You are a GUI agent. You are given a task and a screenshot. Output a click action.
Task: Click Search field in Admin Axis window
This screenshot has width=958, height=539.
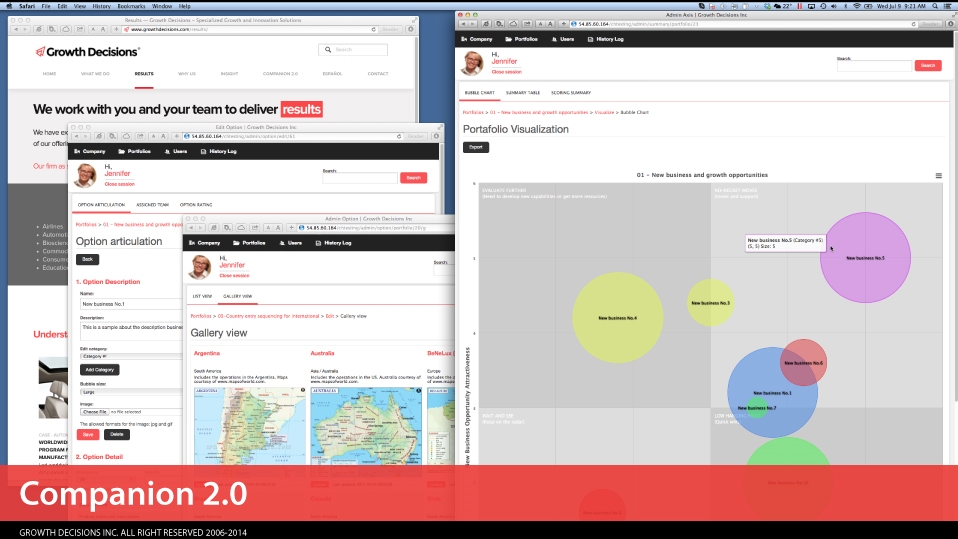(874, 65)
